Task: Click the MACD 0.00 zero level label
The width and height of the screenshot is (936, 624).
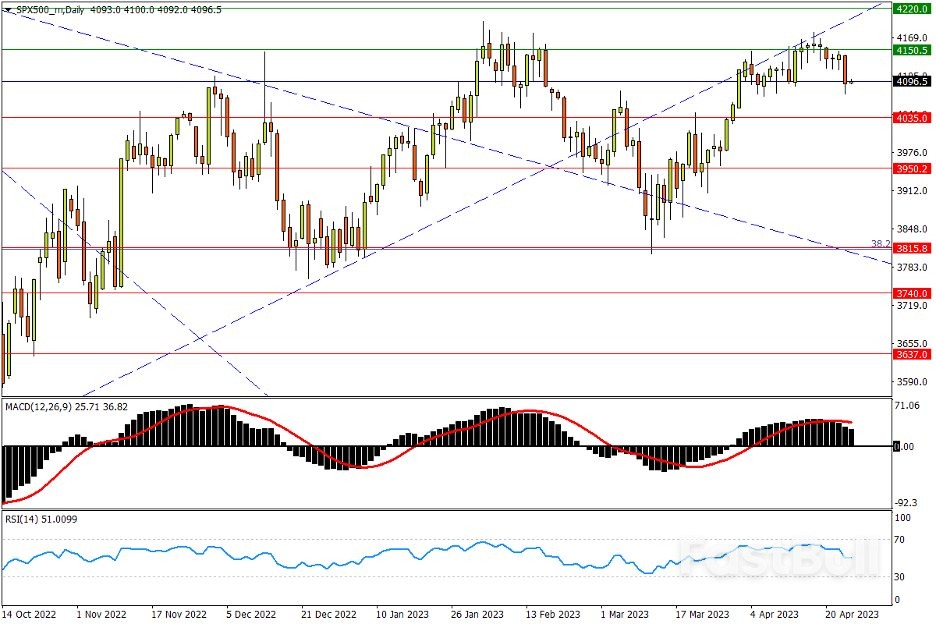Action: (903, 446)
